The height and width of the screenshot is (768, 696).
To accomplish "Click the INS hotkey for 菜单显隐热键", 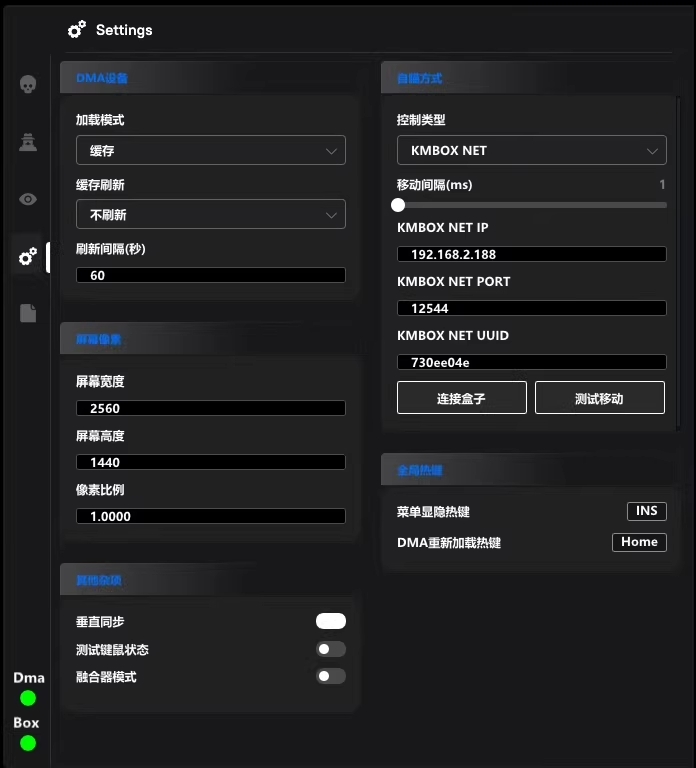I will point(646,511).
